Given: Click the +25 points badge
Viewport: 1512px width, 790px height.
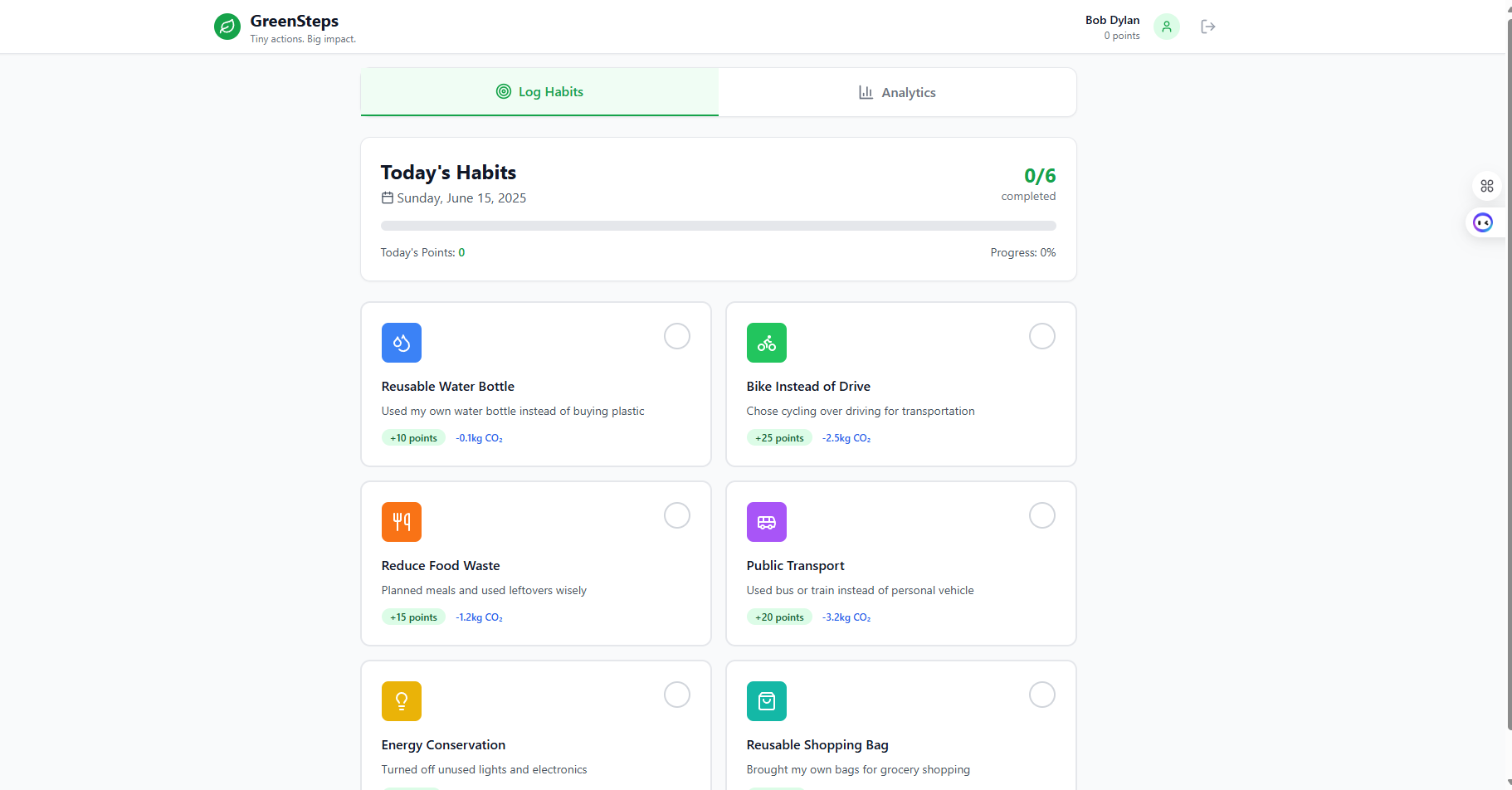Looking at the screenshot, I should tap(779, 438).
